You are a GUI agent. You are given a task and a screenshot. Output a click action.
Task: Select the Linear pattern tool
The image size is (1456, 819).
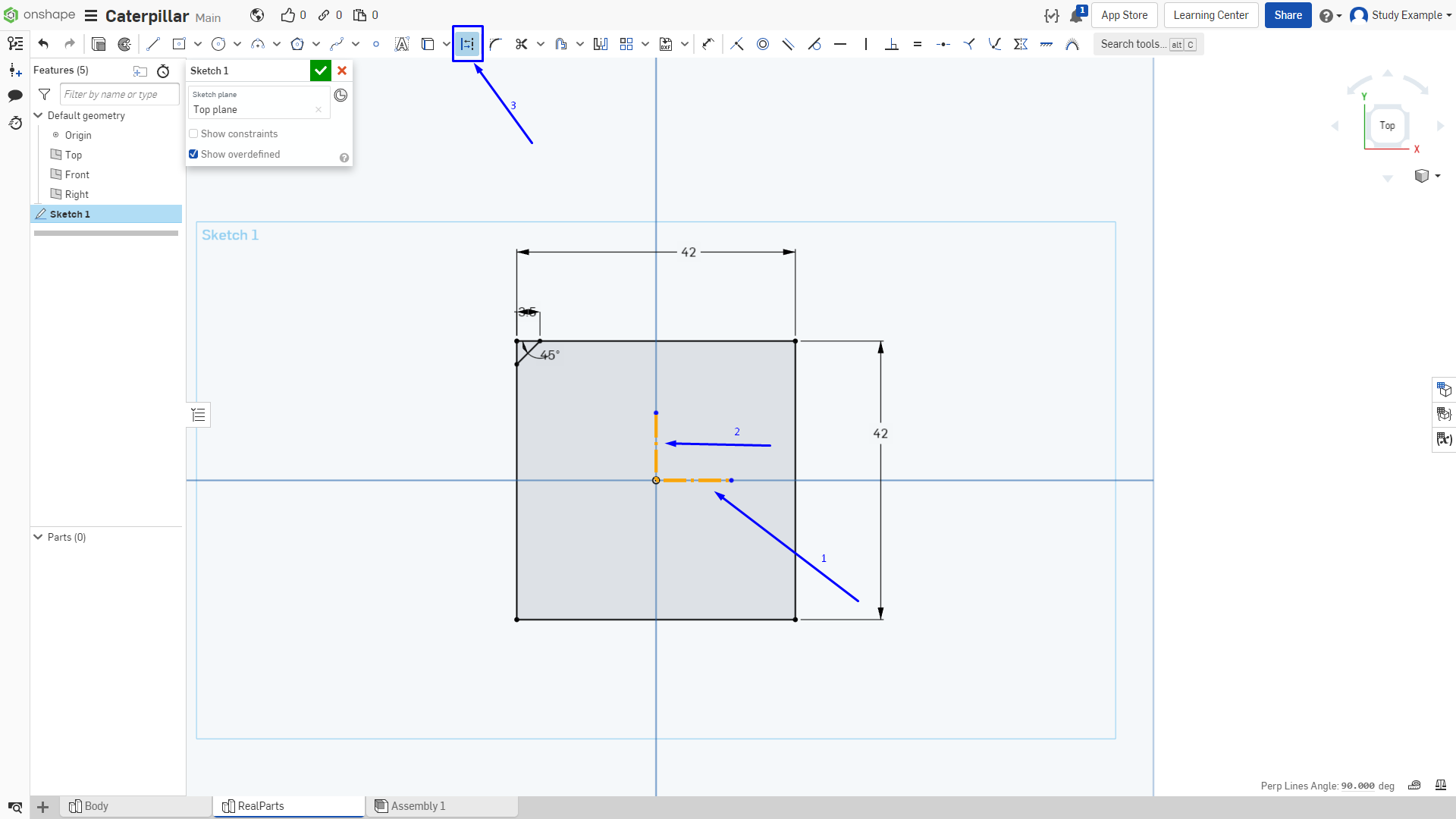coord(626,44)
